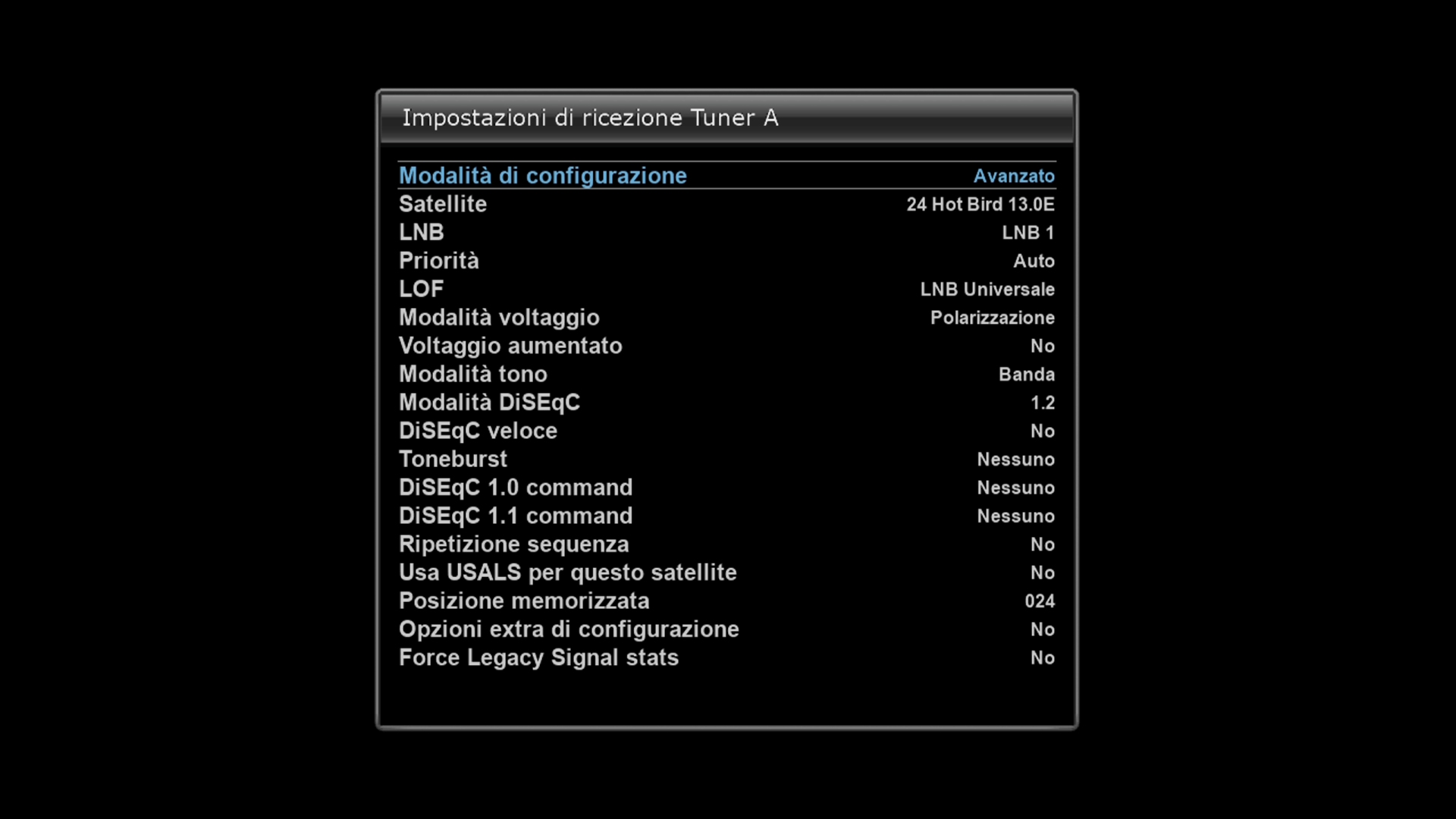Select the 'LNB' row label

[422, 232]
